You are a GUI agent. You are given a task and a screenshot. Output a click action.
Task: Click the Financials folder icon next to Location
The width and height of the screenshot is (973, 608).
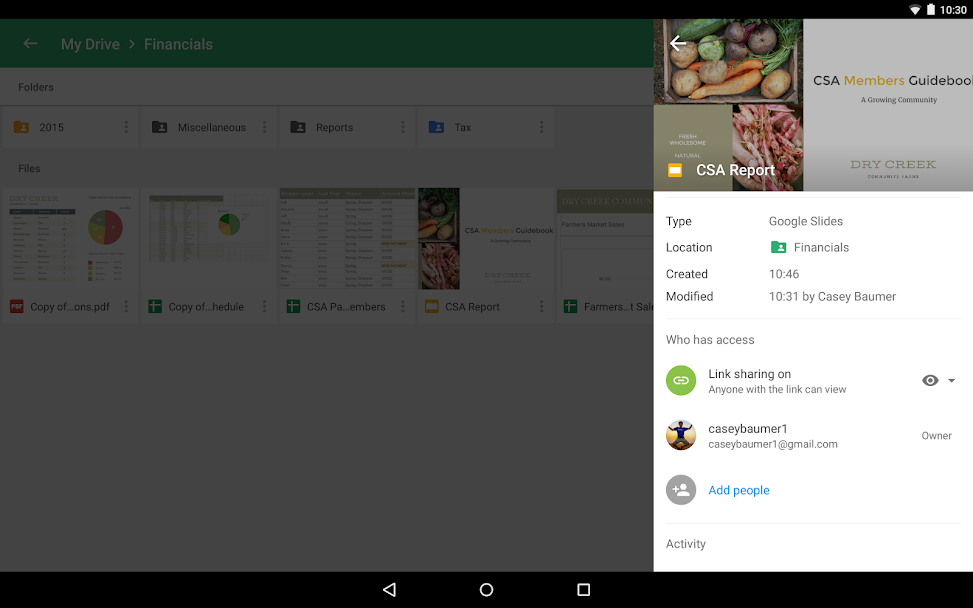[777, 247]
